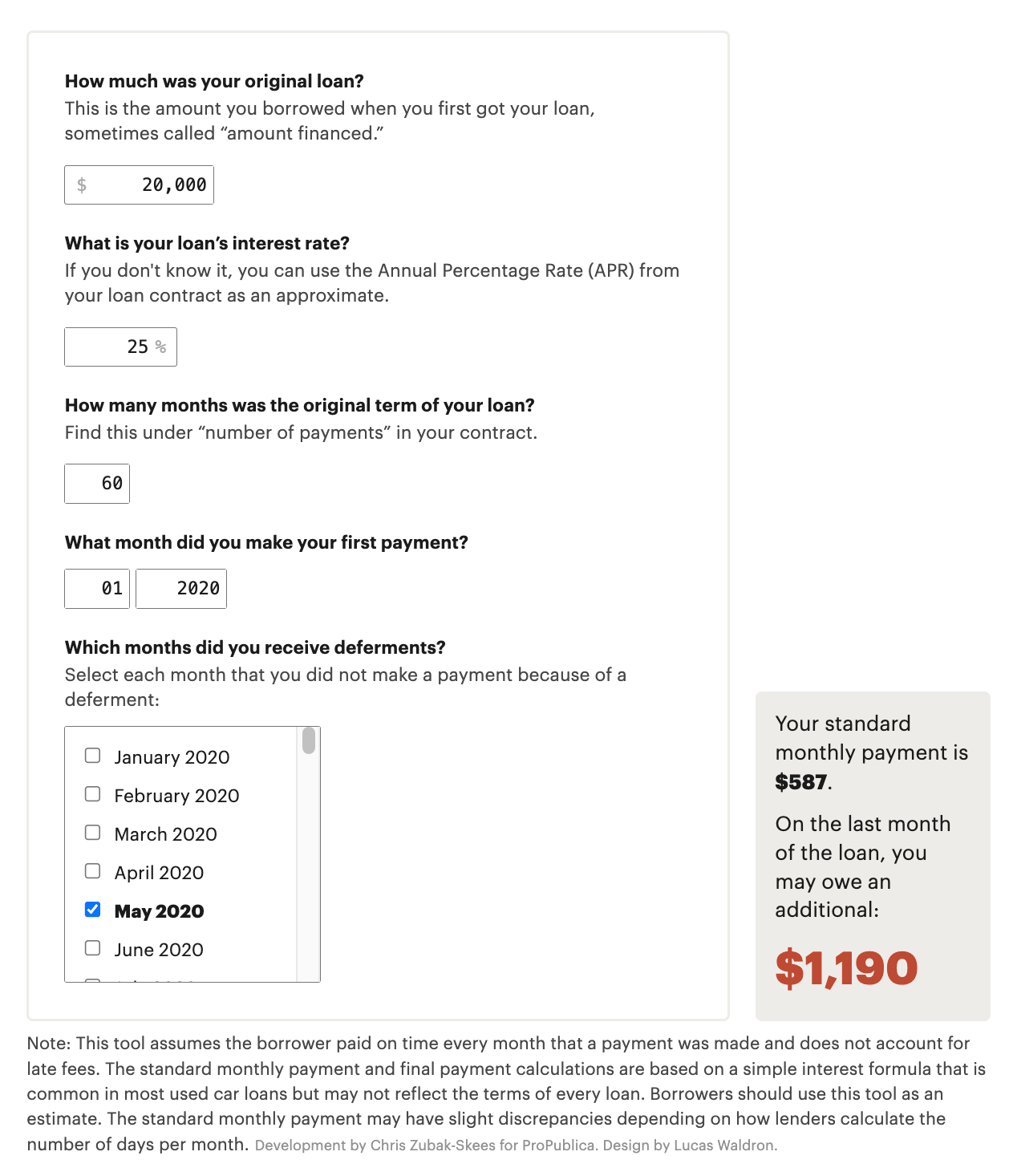Click the loan term months field

coord(97,484)
